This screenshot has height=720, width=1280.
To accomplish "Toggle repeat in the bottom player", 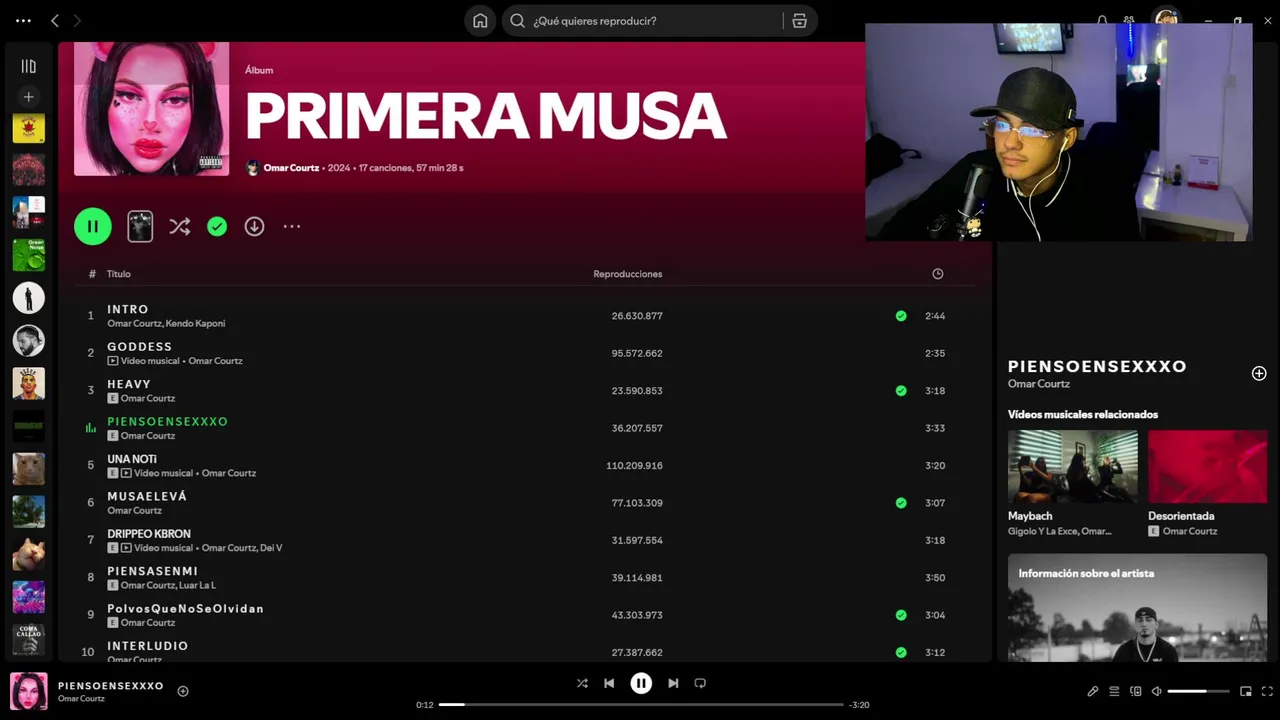I will coord(700,683).
